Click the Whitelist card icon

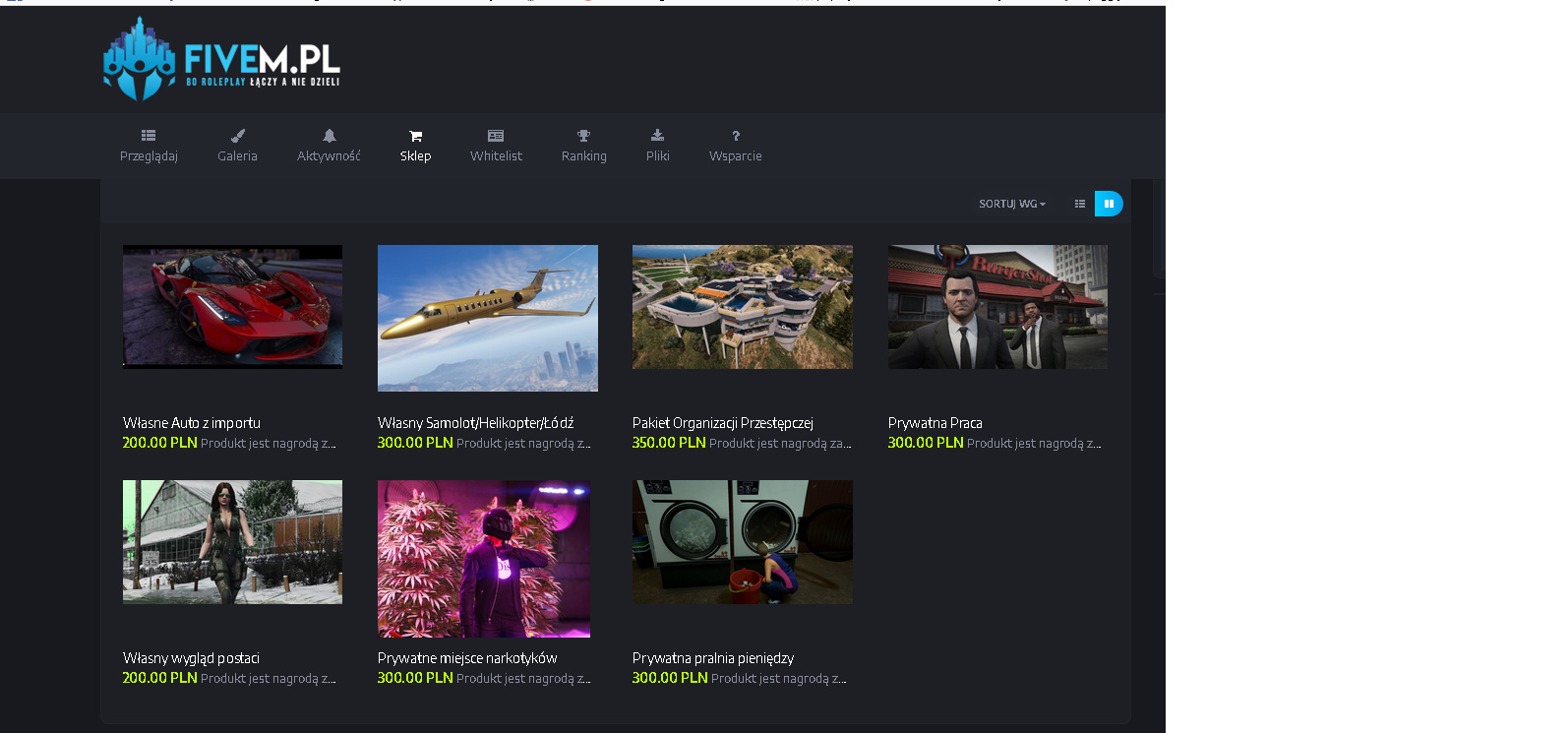[x=496, y=136]
